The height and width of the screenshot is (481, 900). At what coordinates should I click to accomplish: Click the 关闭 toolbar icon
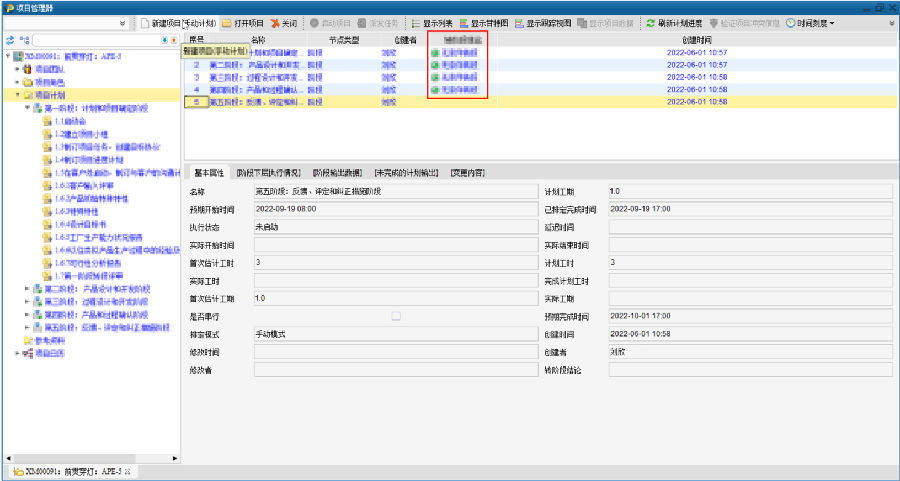[x=283, y=23]
